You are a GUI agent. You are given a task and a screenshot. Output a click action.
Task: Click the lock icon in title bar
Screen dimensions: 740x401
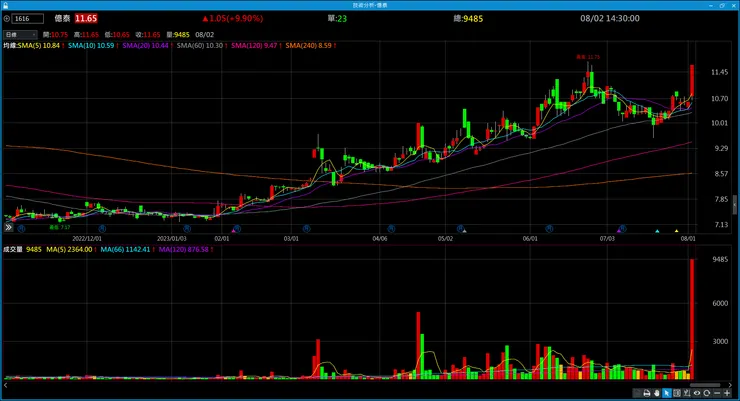coord(5,5)
